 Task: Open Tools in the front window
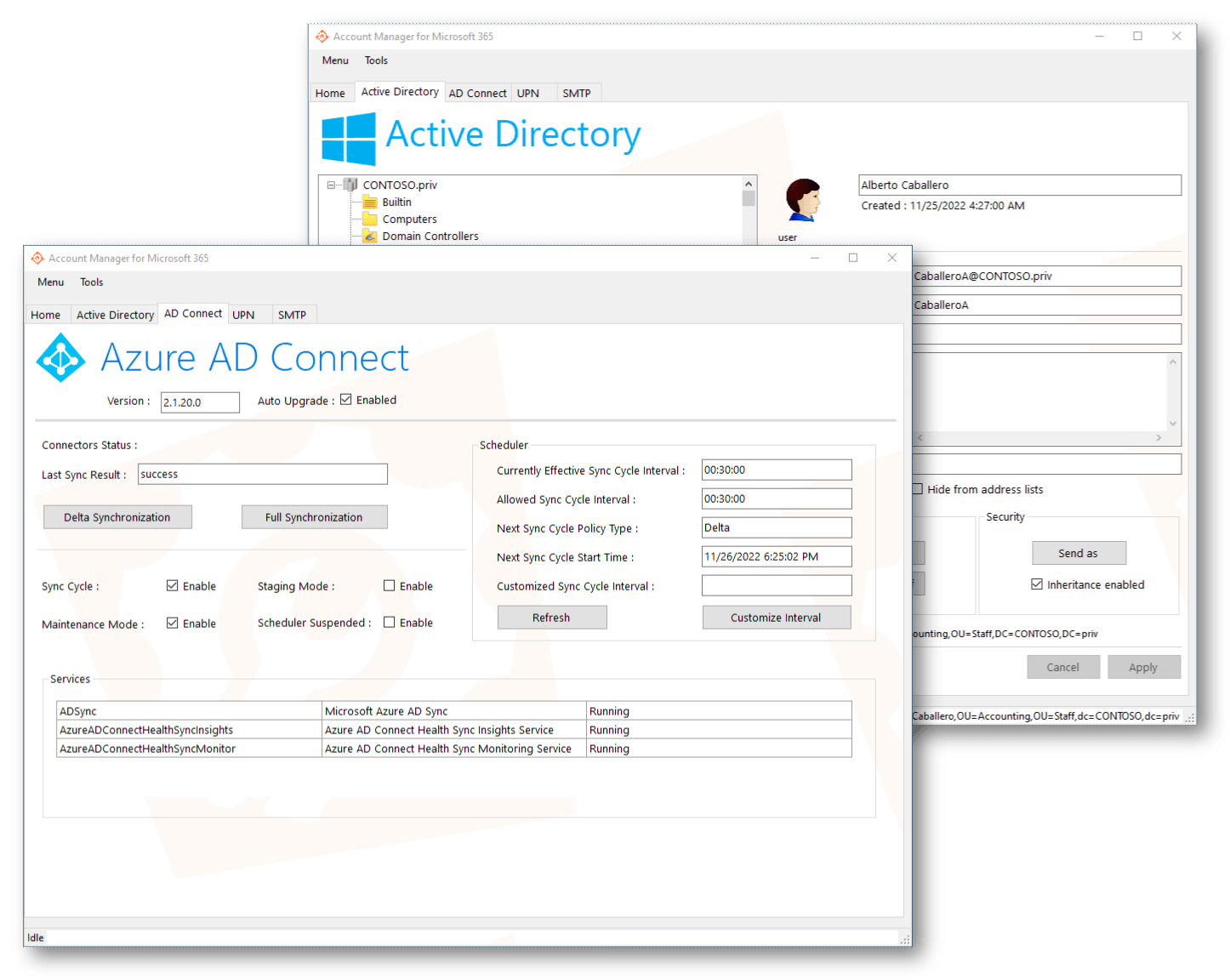tap(92, 282)
